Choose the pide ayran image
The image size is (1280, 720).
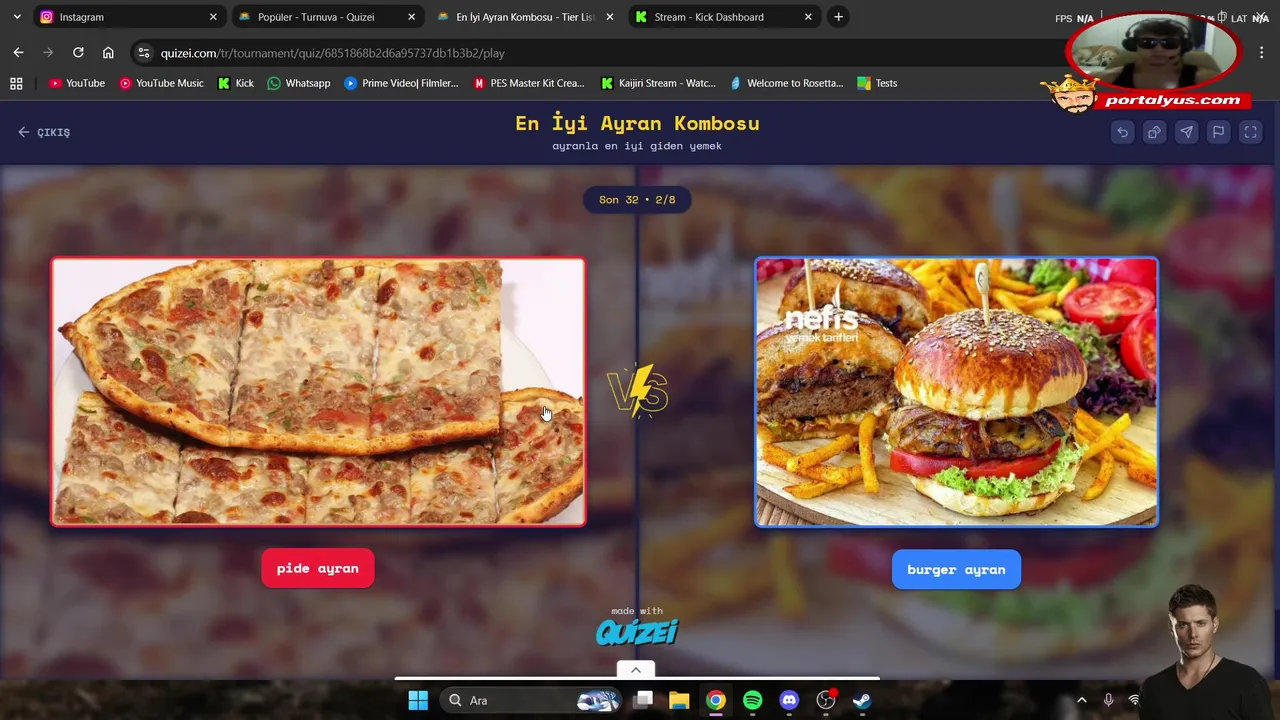coord(318,391)
